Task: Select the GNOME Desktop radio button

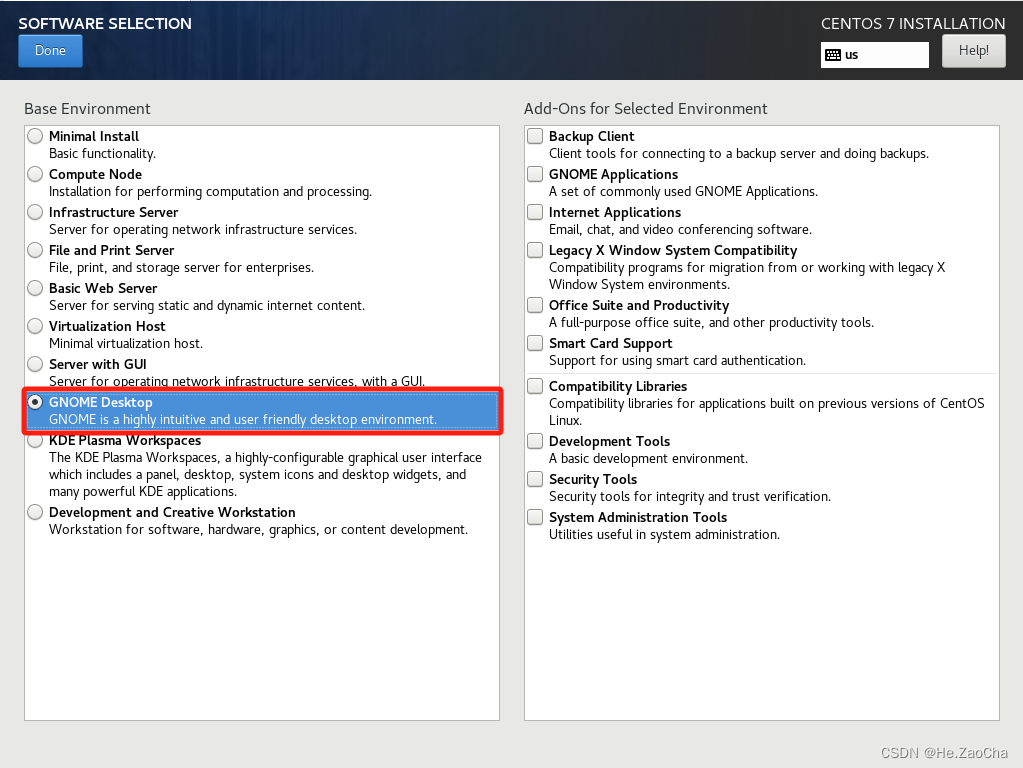Action: [x=35, y=402]
